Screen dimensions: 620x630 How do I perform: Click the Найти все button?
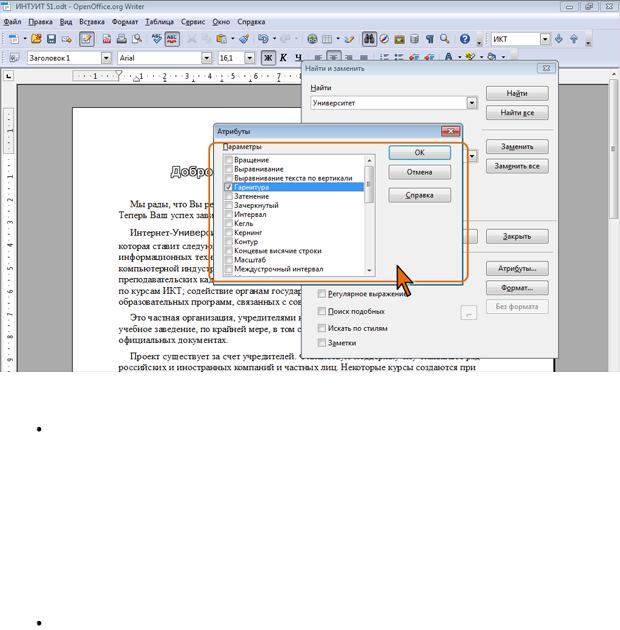[517, 113]
